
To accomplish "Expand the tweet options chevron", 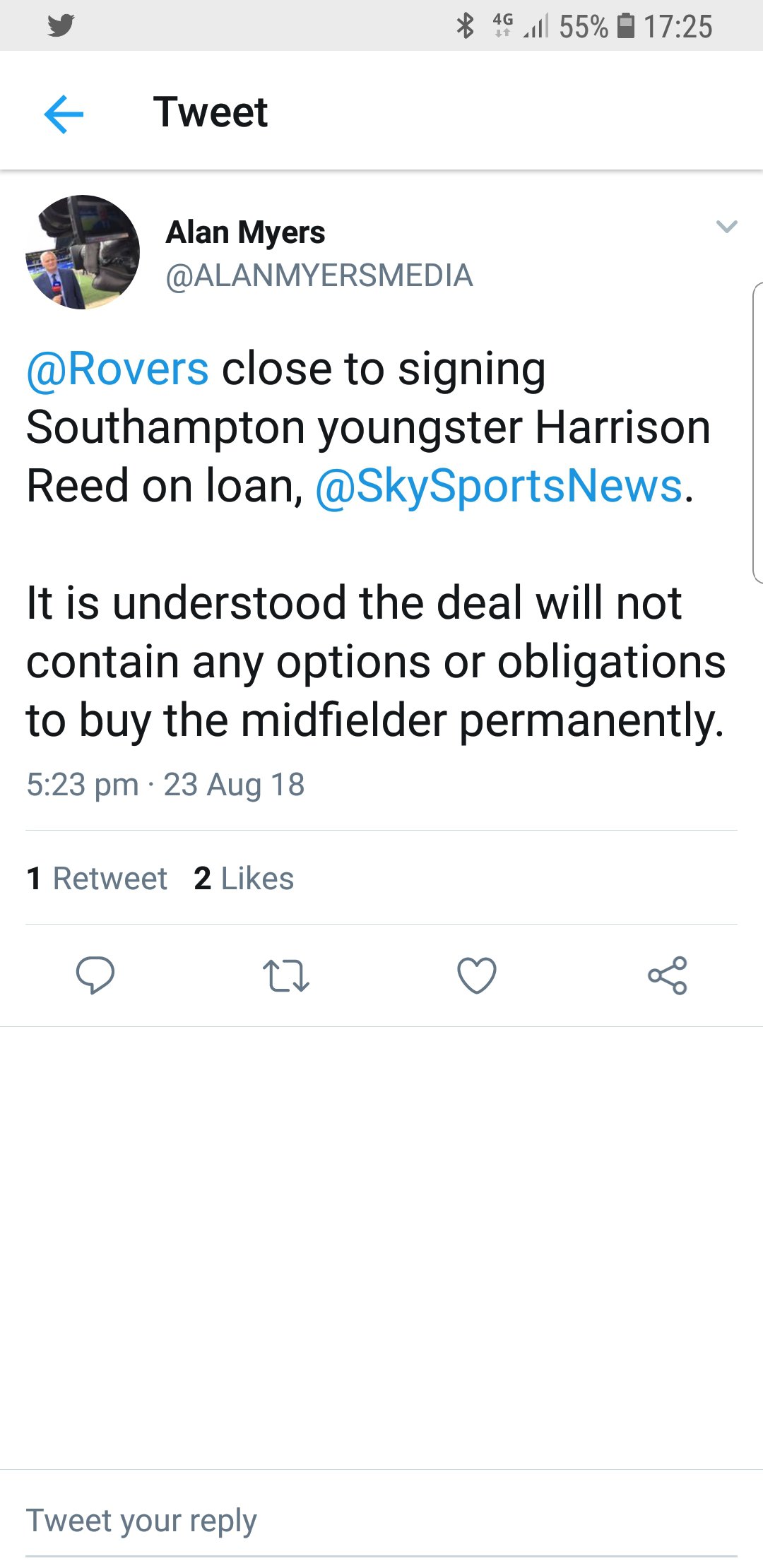I will 727,227.
